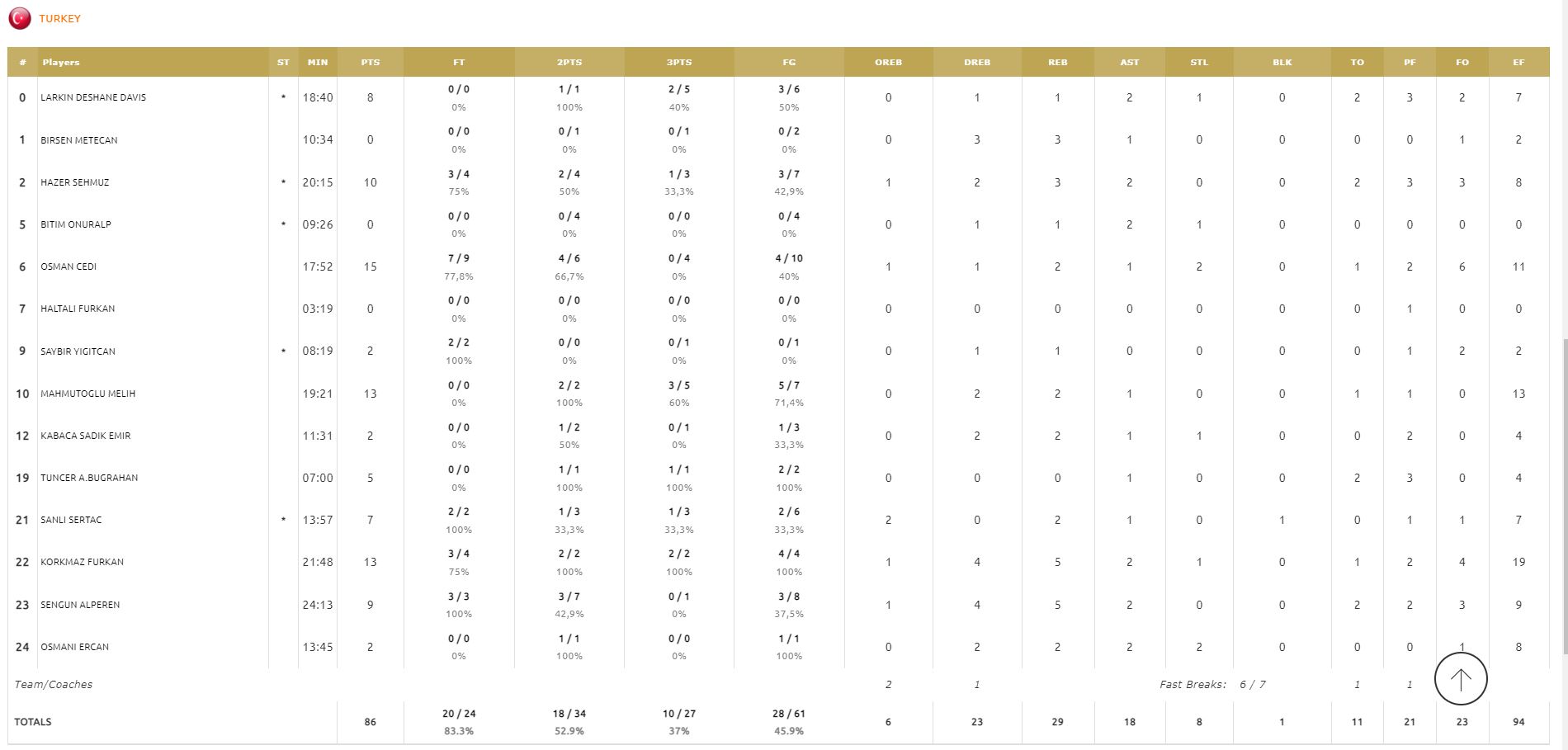Click the Turkey flag icon
Viewport: 1568px width, 750px height.
click(x=20, y=18)
